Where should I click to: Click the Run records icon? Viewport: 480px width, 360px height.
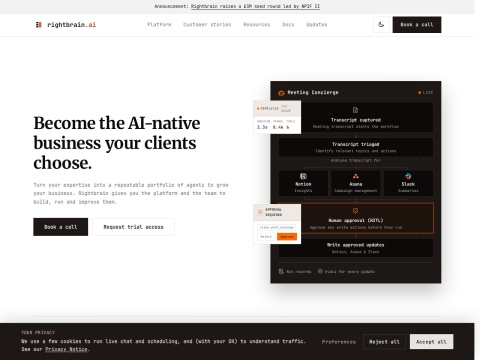[x=281, y=272]
